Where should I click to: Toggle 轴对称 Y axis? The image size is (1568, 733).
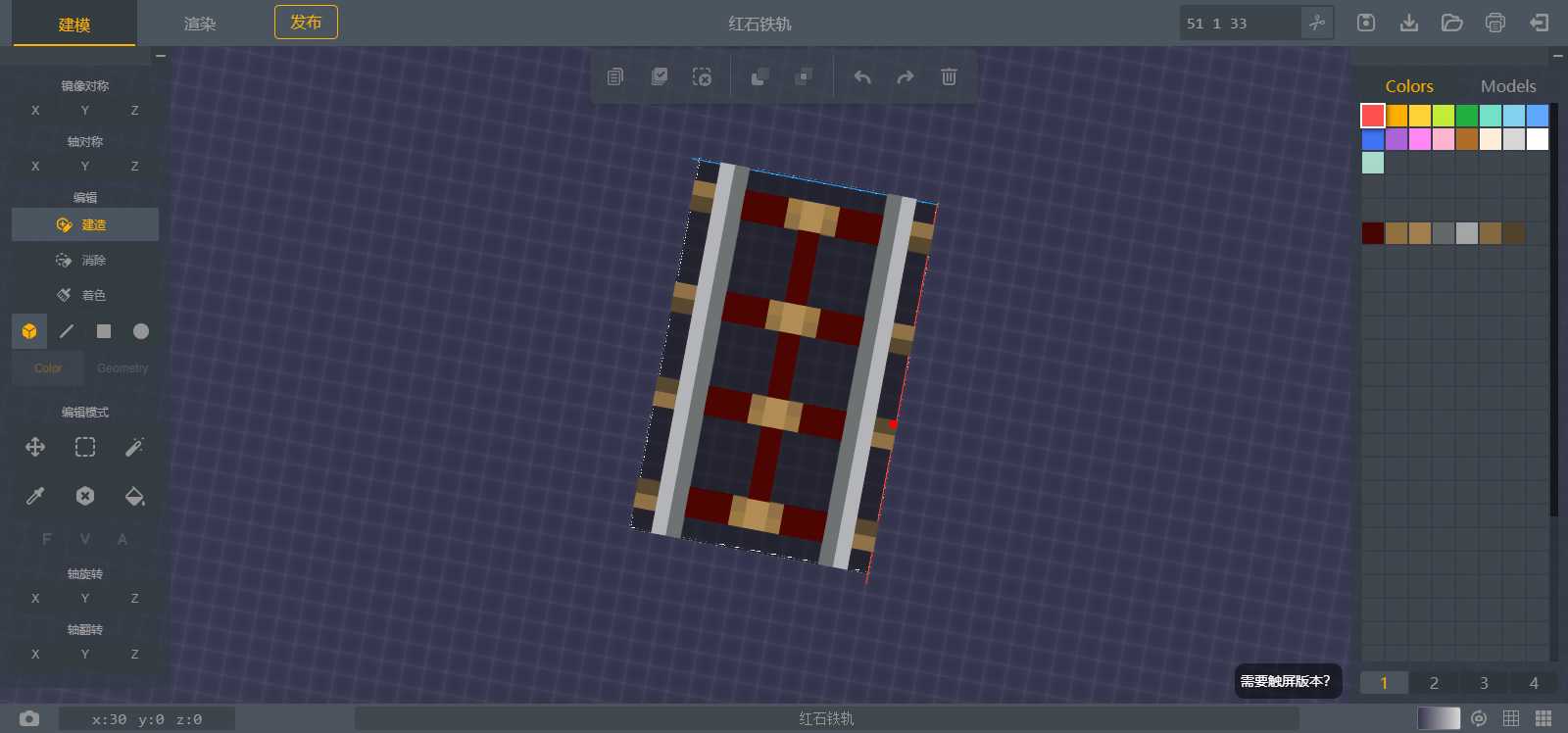coord(85,167)
